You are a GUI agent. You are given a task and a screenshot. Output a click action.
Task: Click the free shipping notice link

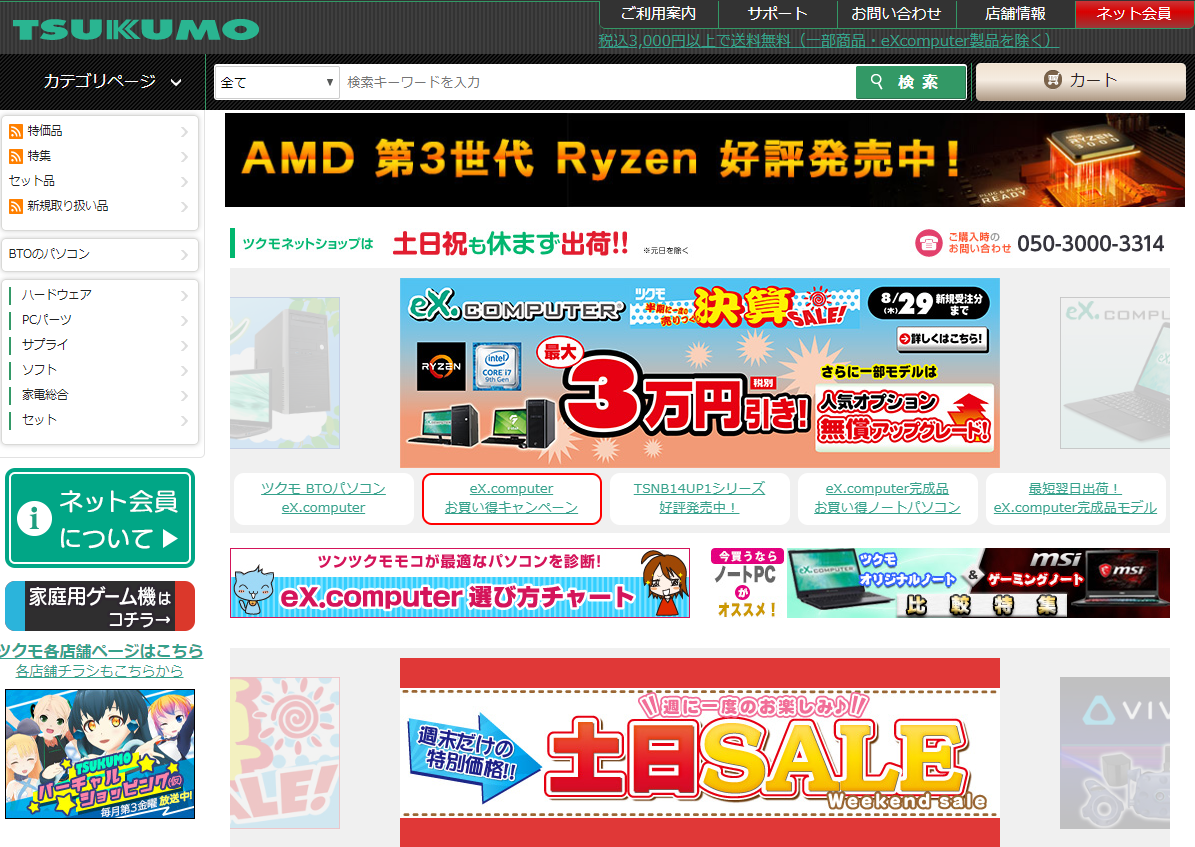point(828,40)
